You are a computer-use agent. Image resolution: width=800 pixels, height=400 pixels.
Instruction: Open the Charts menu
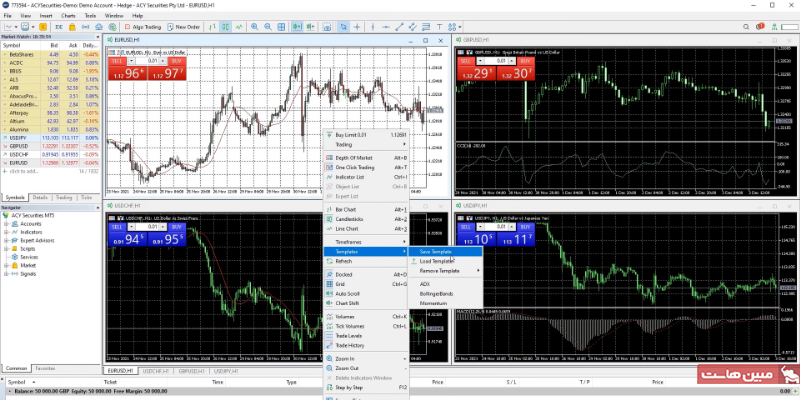[68, 16]
